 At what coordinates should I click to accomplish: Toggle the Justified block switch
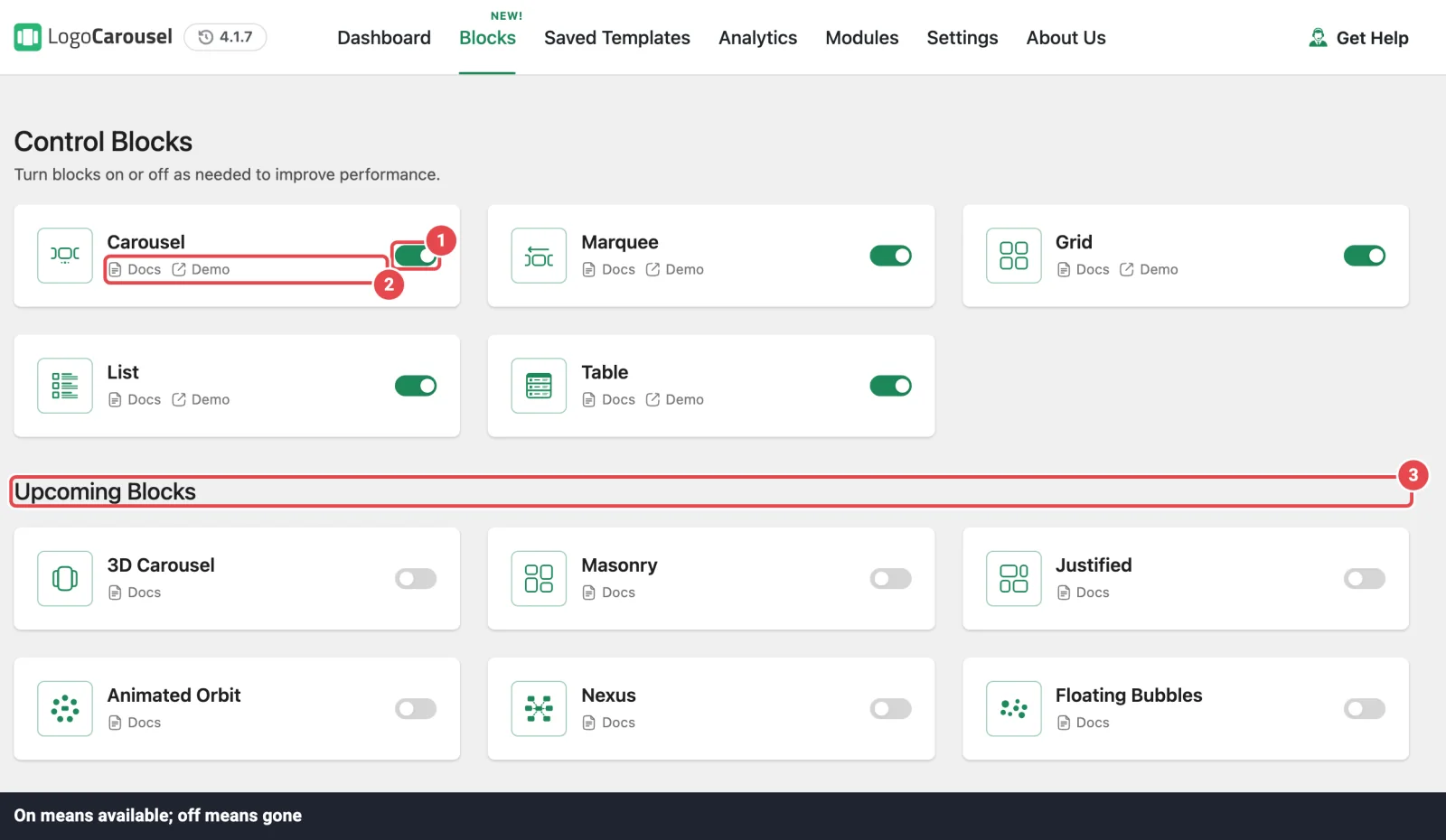[x=1364, y=578]
